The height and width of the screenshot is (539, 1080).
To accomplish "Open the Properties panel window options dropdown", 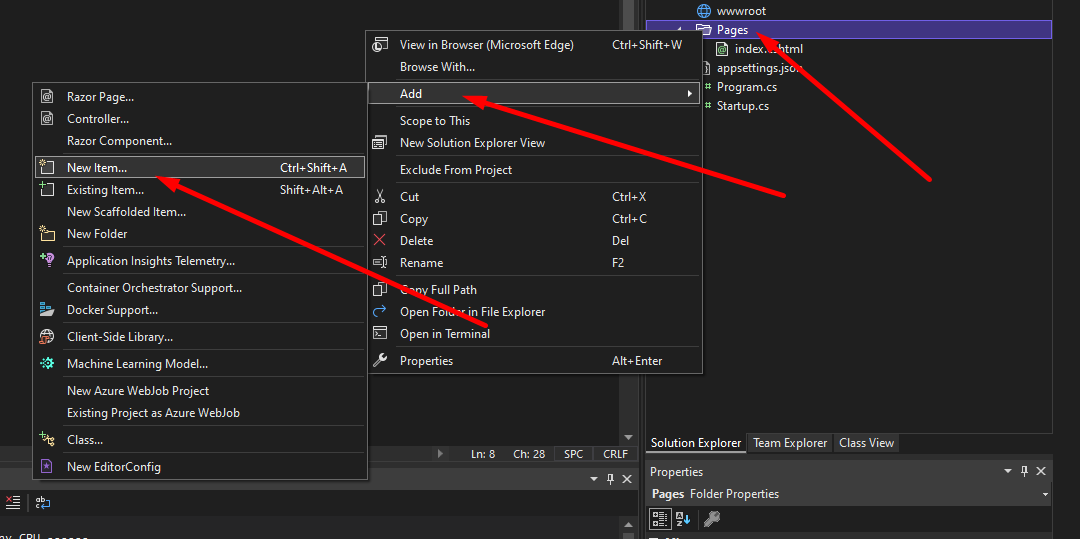I will coord(1008,471).
